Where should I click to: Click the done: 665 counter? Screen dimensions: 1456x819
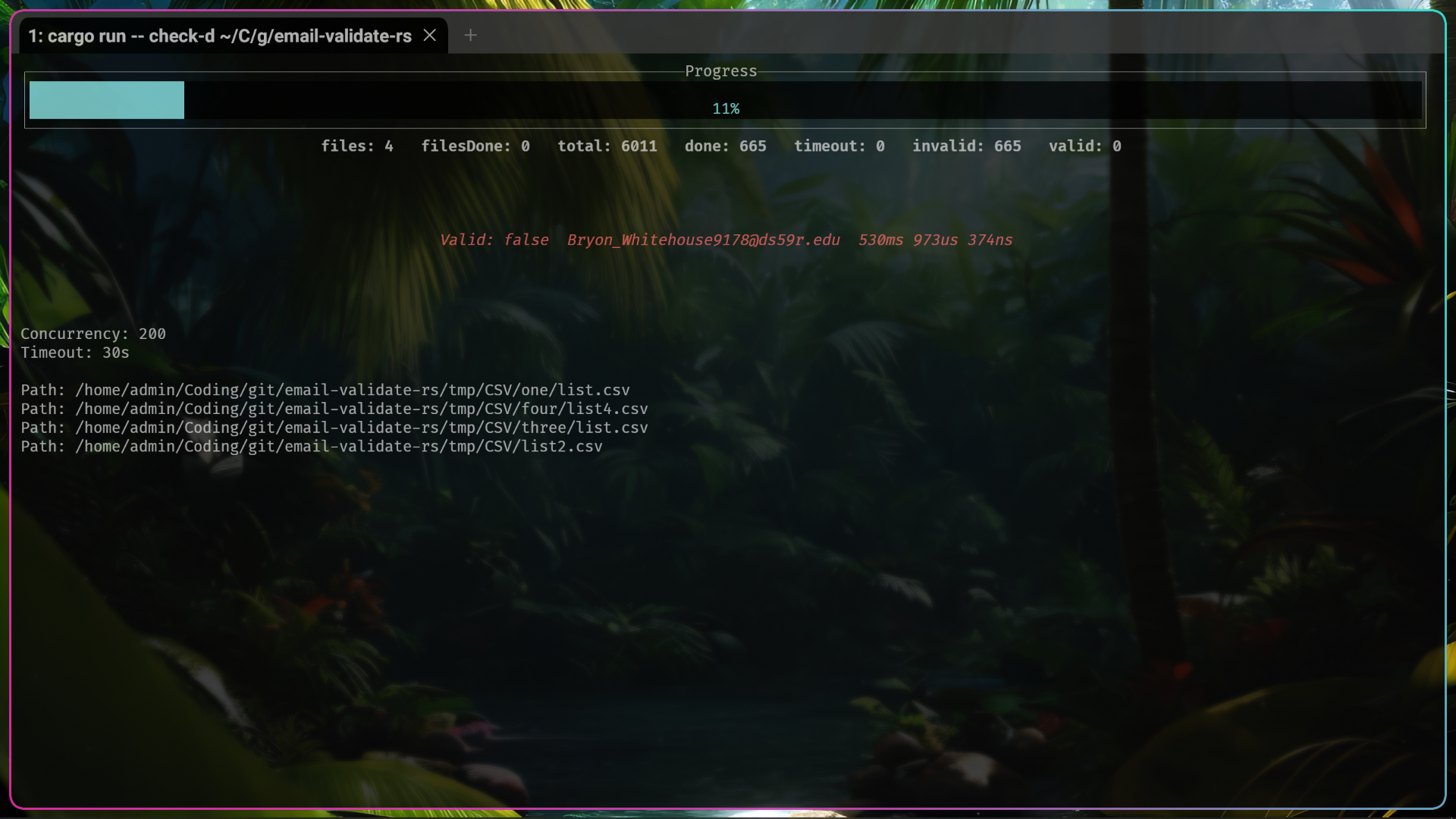pos(725,146)
